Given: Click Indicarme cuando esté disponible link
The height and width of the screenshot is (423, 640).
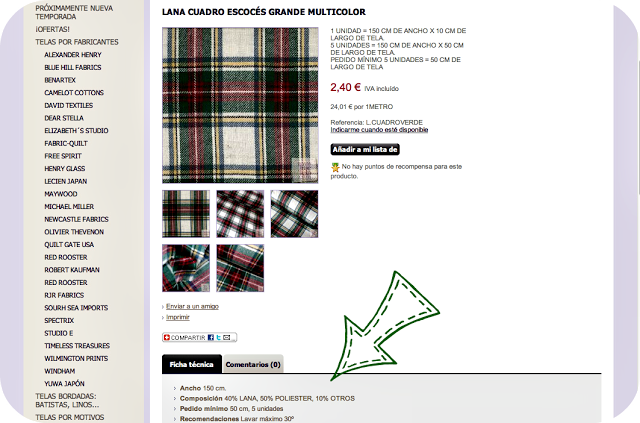Looking at the screenshot, I should [379, 130].
